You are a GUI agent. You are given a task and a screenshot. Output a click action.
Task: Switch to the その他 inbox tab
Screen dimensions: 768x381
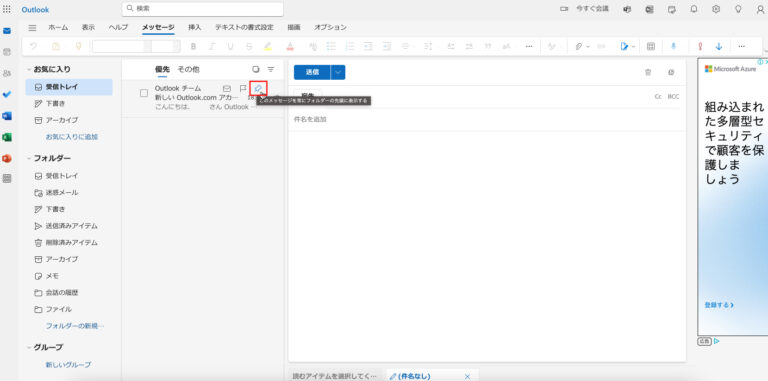pos(188,70)
